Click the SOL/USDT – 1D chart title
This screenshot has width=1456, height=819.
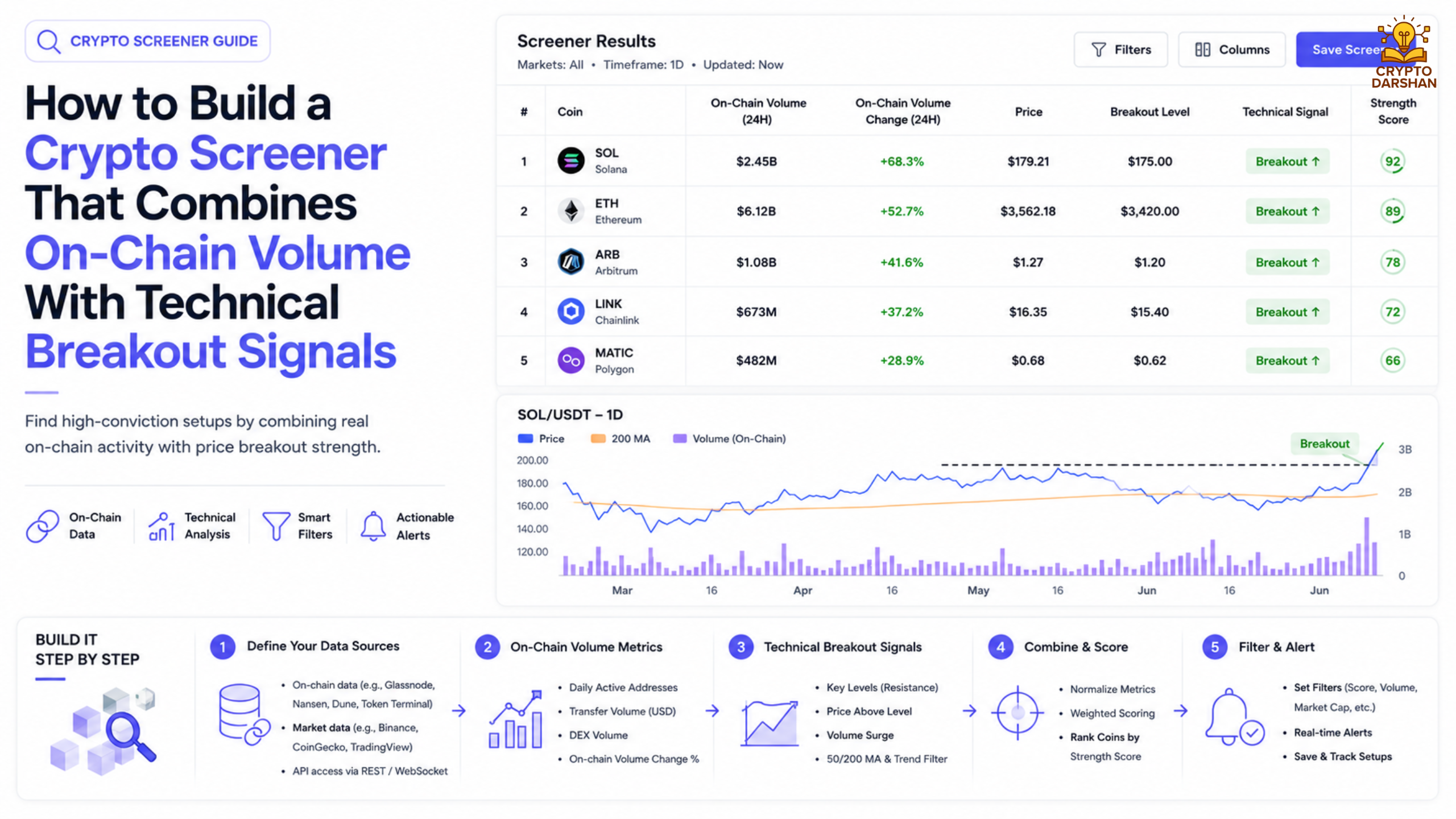tap(570, 415)
